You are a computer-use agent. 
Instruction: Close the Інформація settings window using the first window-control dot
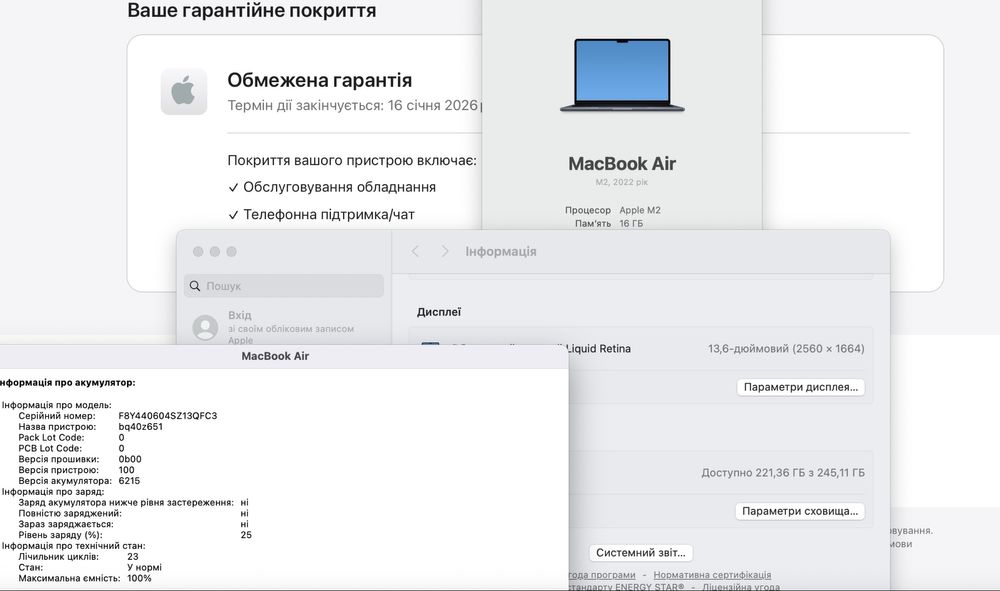pos(198,252)
